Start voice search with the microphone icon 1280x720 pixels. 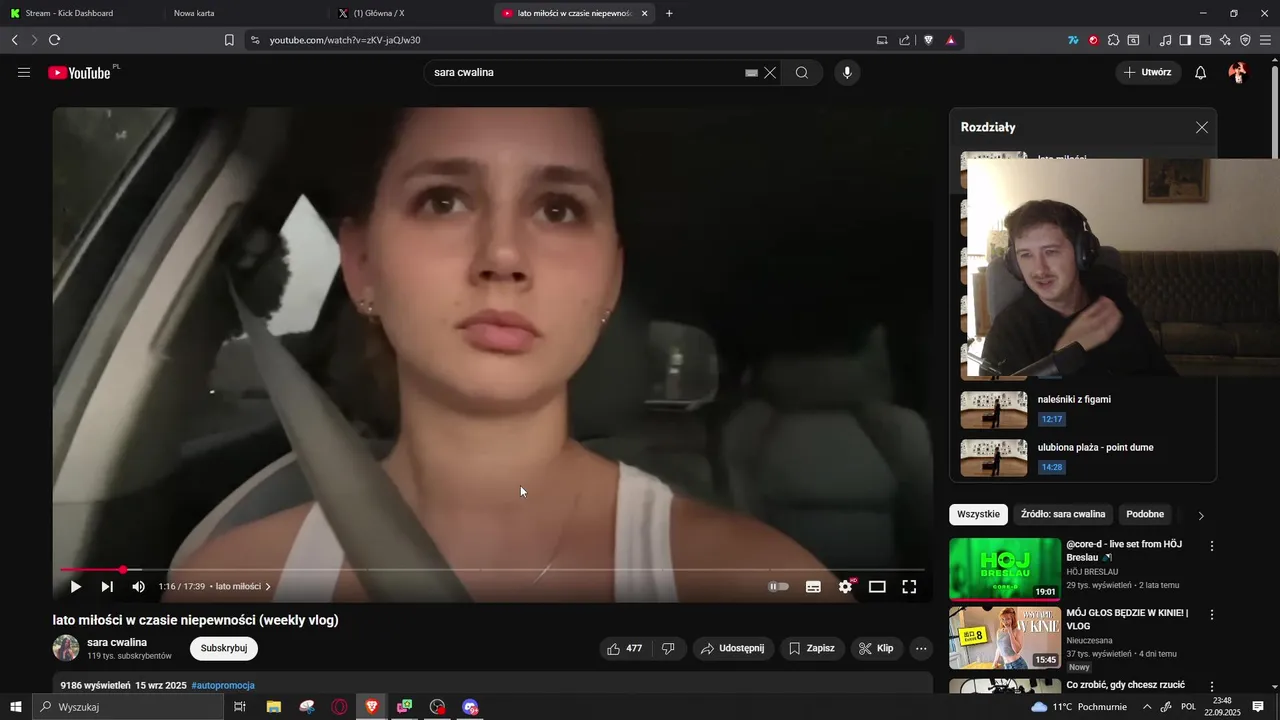point(847,72)
